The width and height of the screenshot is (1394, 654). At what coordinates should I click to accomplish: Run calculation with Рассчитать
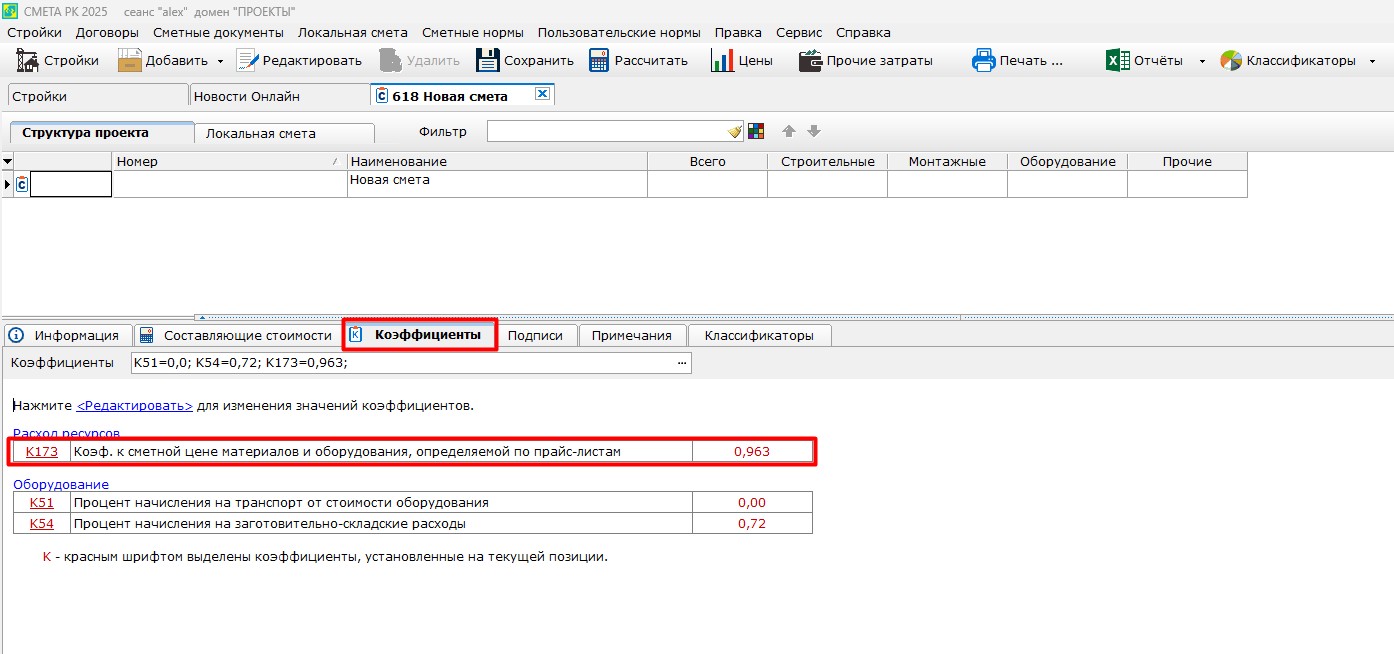(599, 60)
